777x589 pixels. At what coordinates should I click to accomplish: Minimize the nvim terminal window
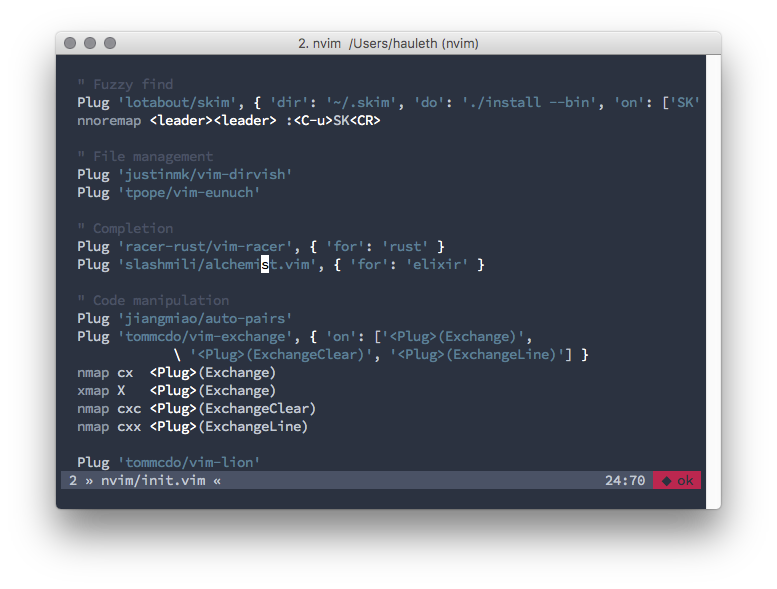tap(90, 44)
